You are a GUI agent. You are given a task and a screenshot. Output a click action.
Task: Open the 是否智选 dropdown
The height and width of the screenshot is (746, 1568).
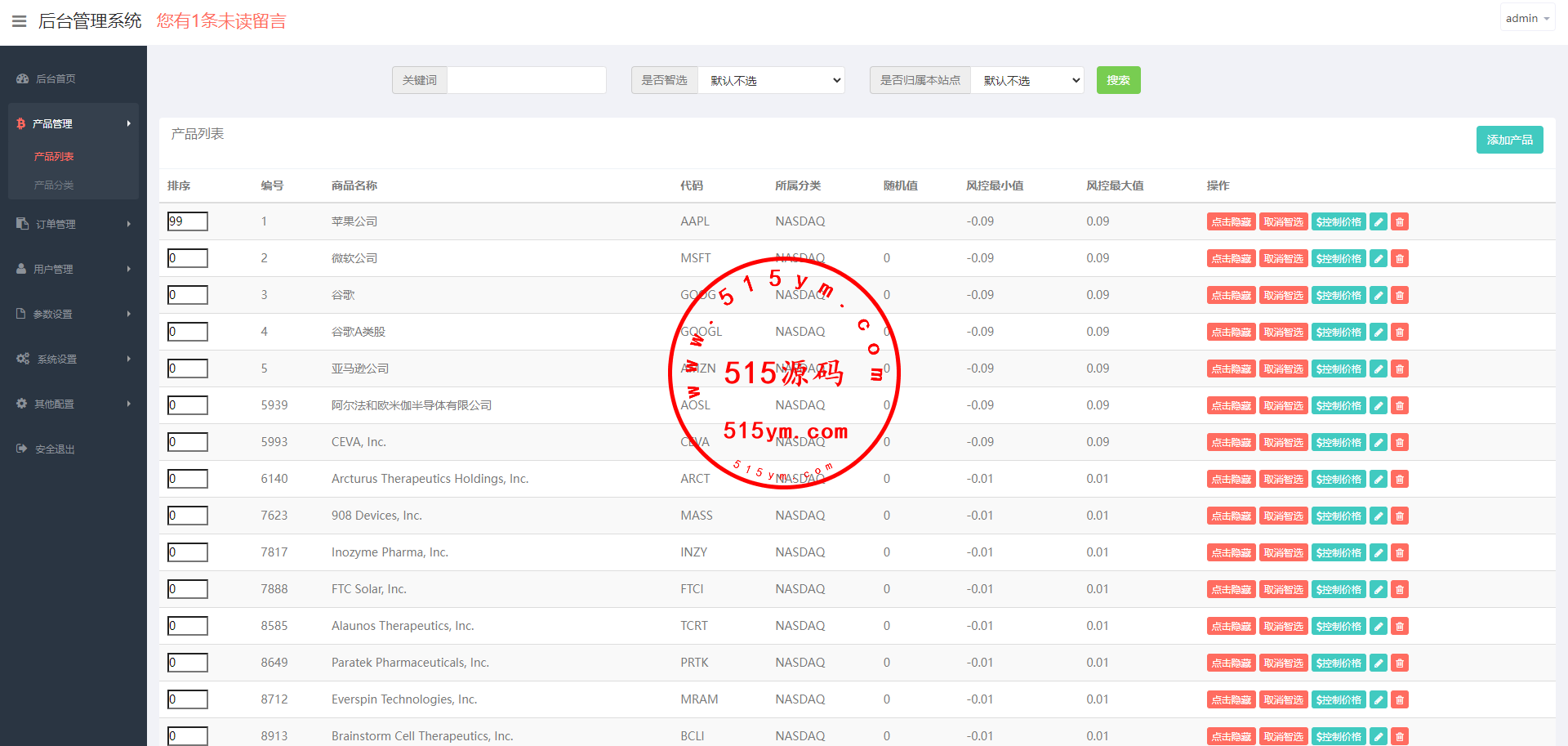pos(771,80)
